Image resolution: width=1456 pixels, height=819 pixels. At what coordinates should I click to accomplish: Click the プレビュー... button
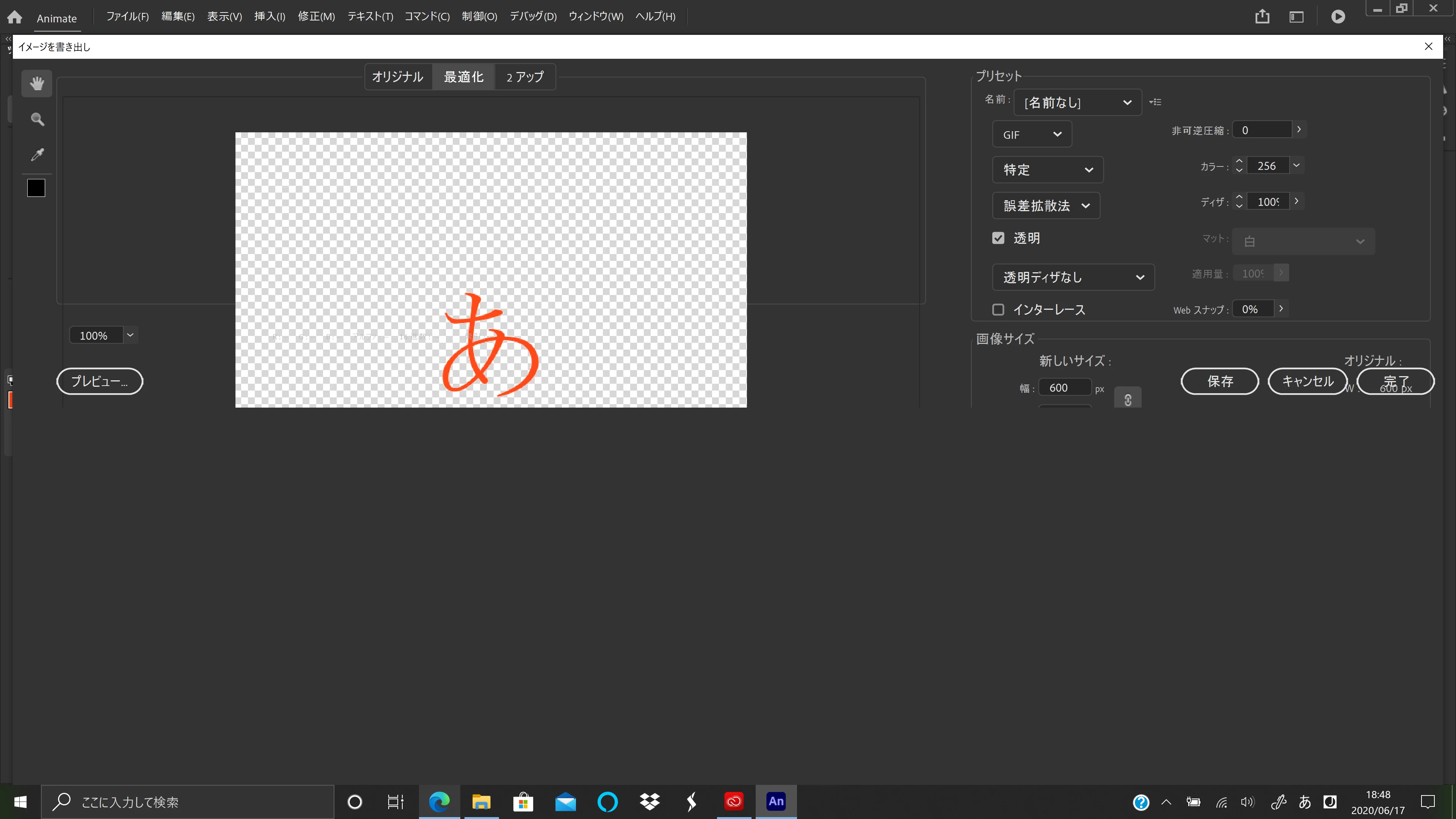click(99, 381)
